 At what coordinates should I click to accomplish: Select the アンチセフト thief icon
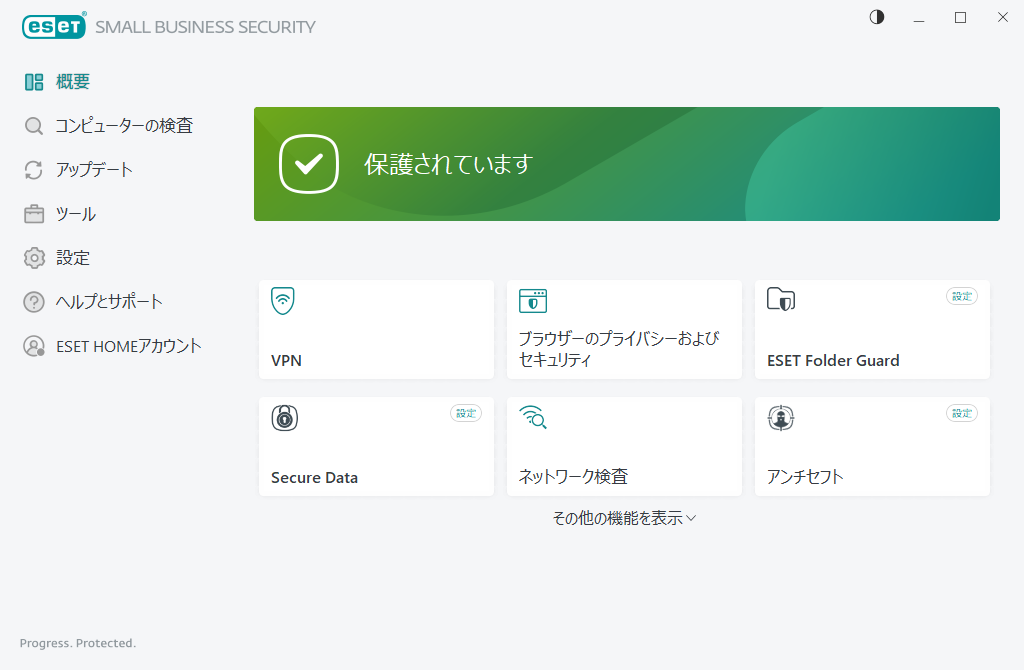[x=781, y=418]
